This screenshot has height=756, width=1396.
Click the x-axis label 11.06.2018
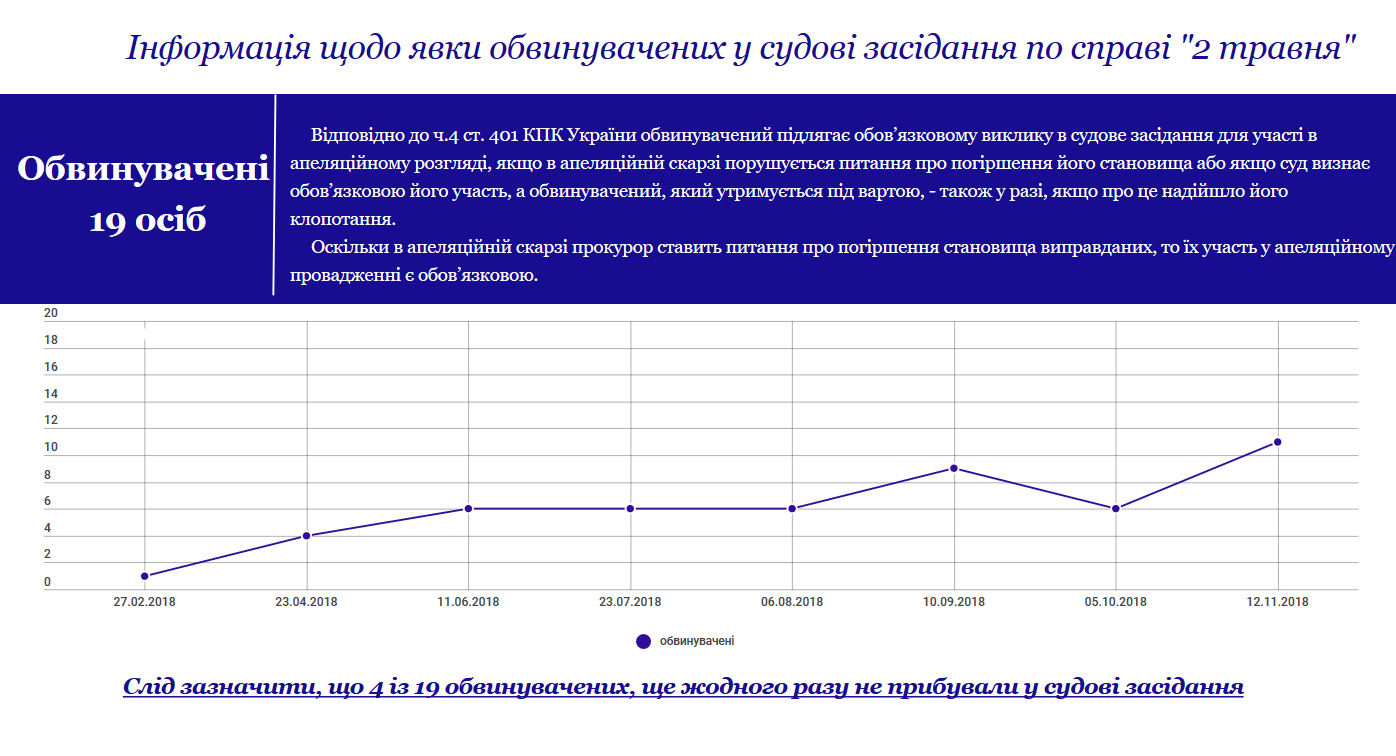pos(469,602)
